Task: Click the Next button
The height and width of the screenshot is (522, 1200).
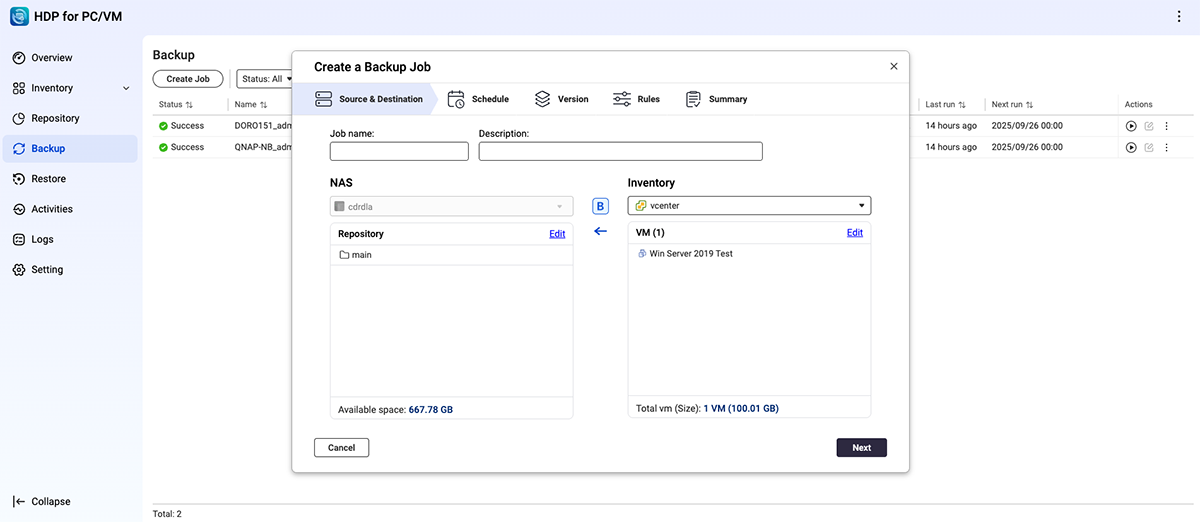Action: [861, 448]
